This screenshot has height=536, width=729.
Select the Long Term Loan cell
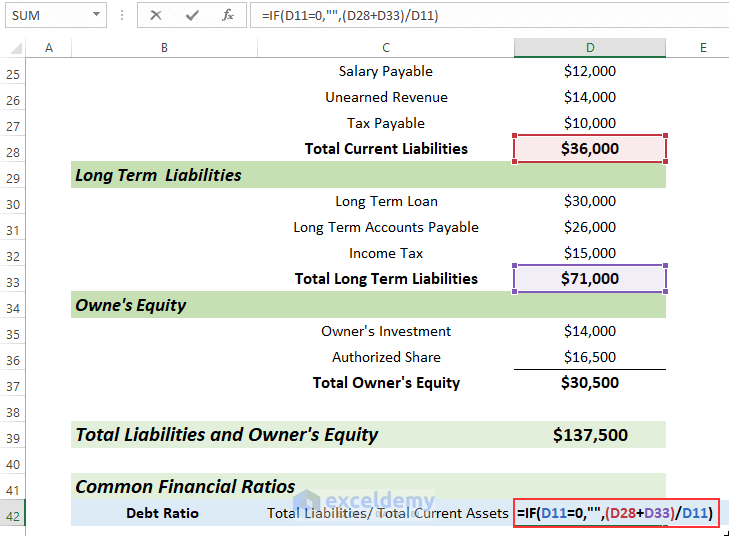click(385, 201)
